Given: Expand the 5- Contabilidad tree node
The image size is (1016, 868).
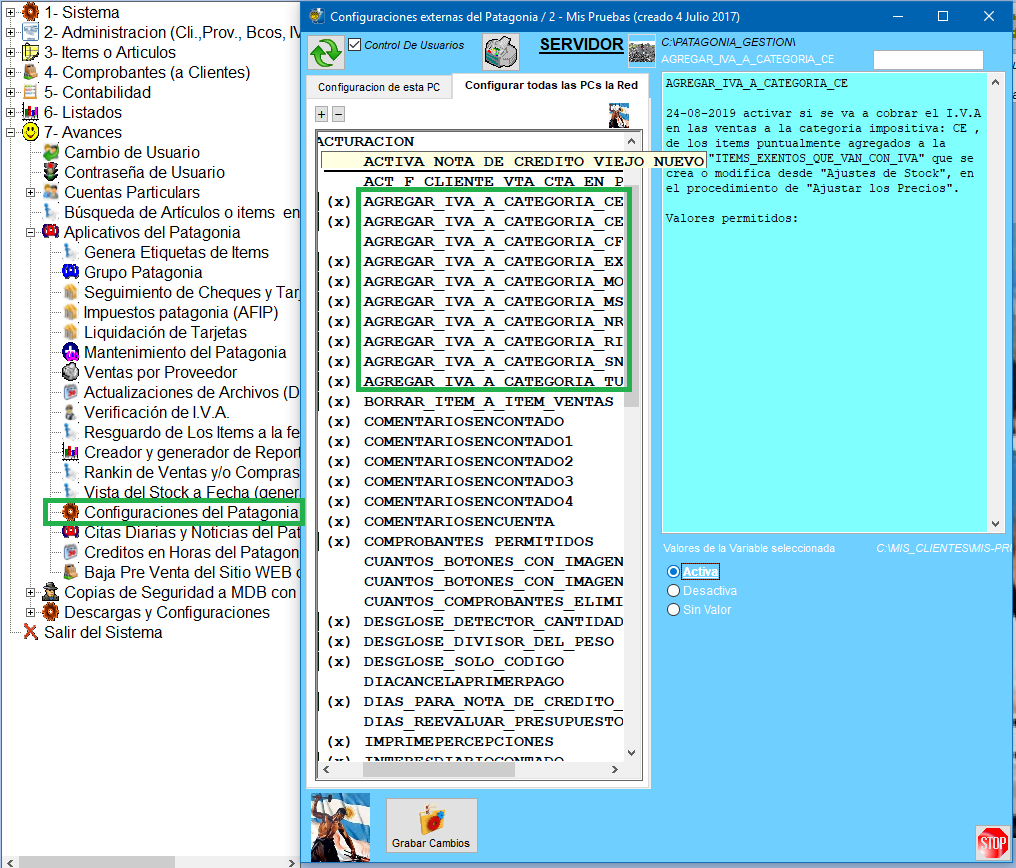Looking at the screenshot, I should coord(10,93).
